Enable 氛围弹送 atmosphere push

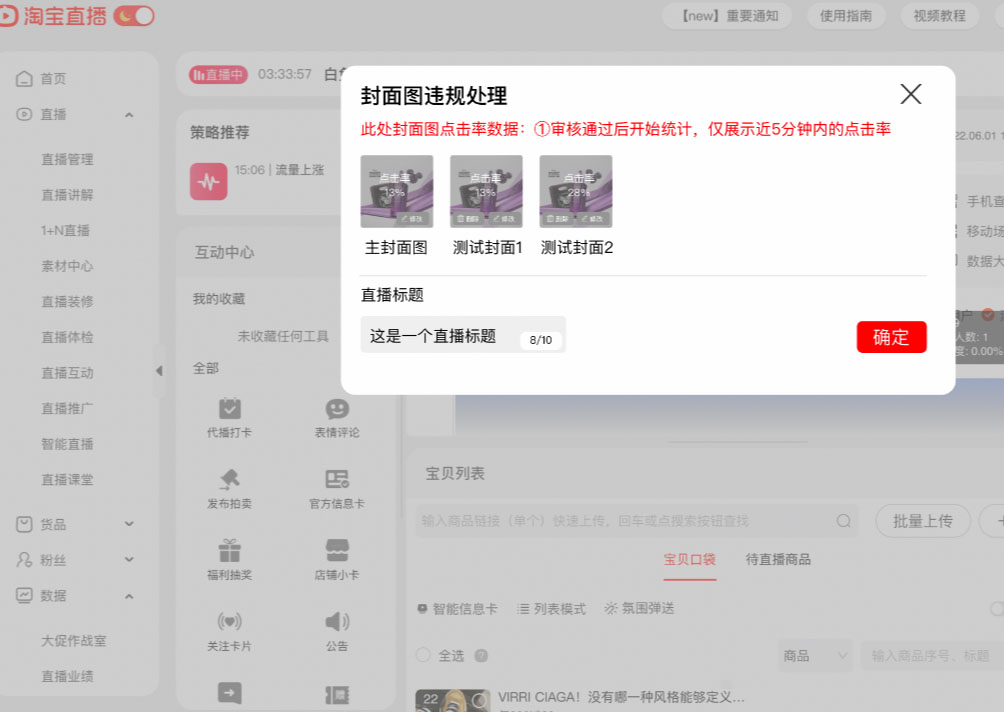coord(637,608)
